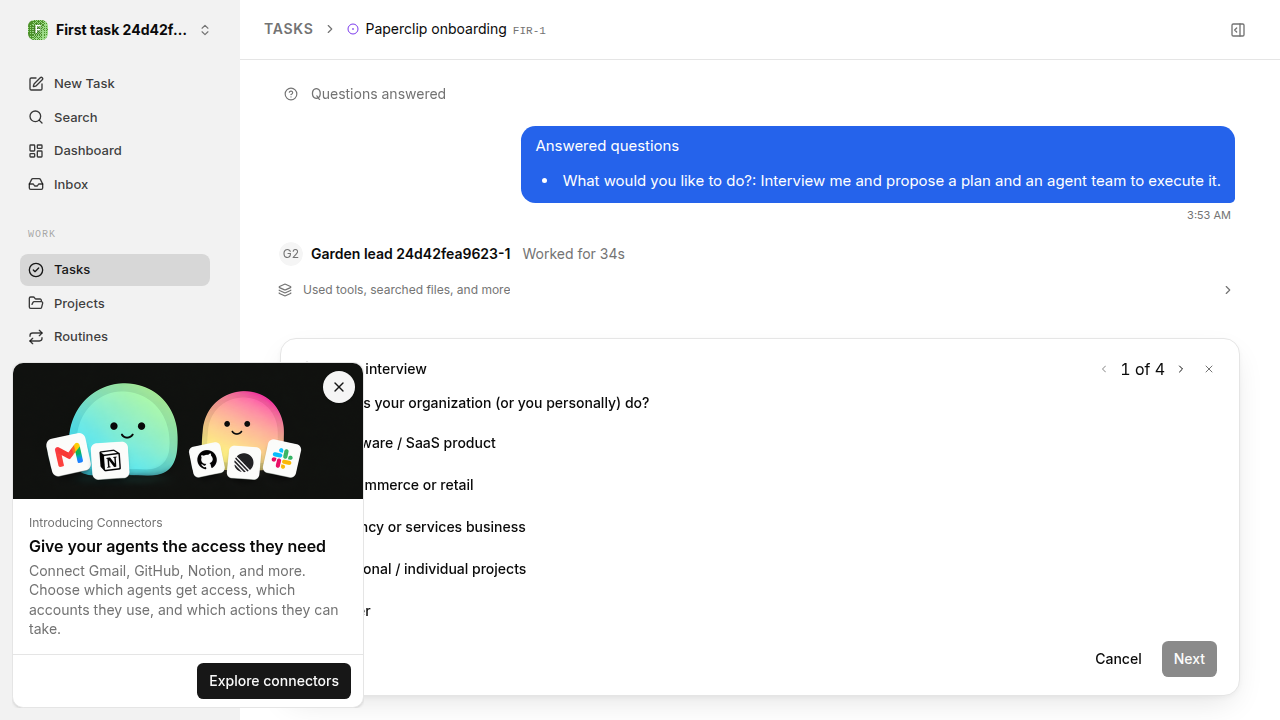Image resolution: width=1280 pixels, height=720 pixels.
Task: Click the Routines loop icon
Action: 36,337
